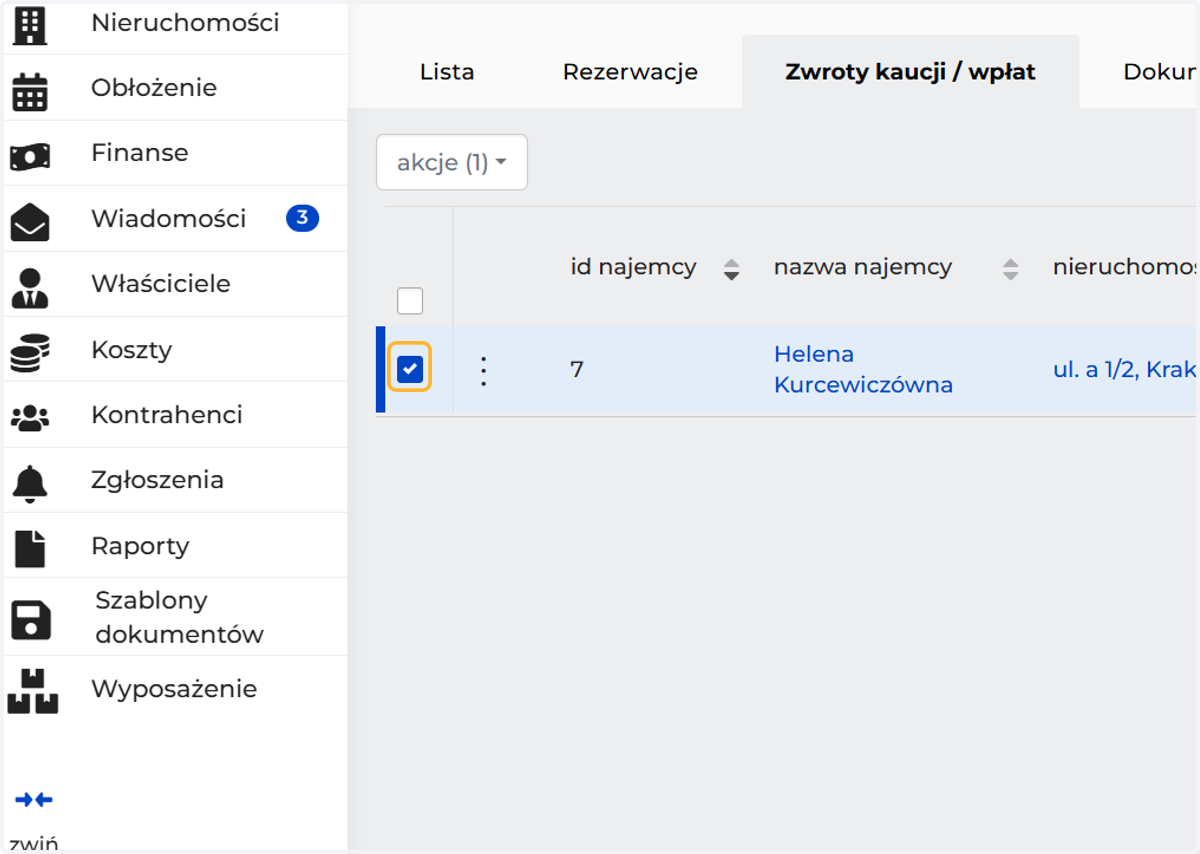Image resolution: width=1200 pixels, height=854 pixels.
Task: Navigate to Koszty section
Action: tap(132, 350)
